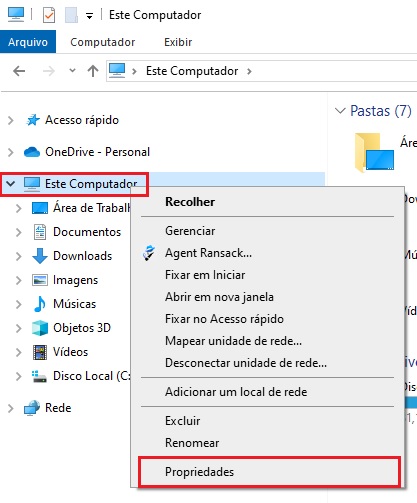Go up one level with up arrow
417x503 pixels.
click(x=93, y=71)
